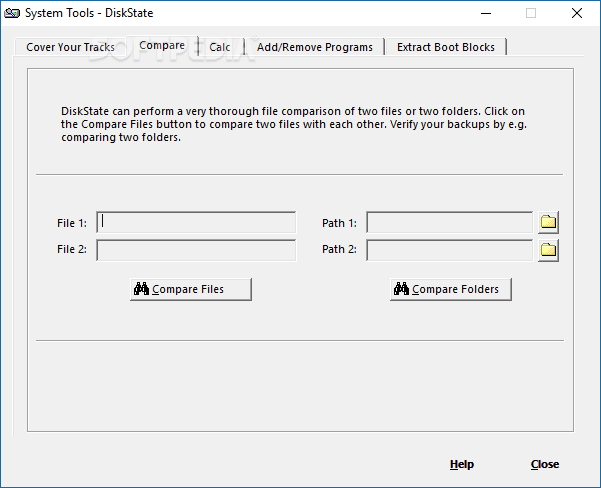Image resolution: width=601 pixels, height=488 pixels.
Task: Open the Calc tab
Action: coord(220,47)
